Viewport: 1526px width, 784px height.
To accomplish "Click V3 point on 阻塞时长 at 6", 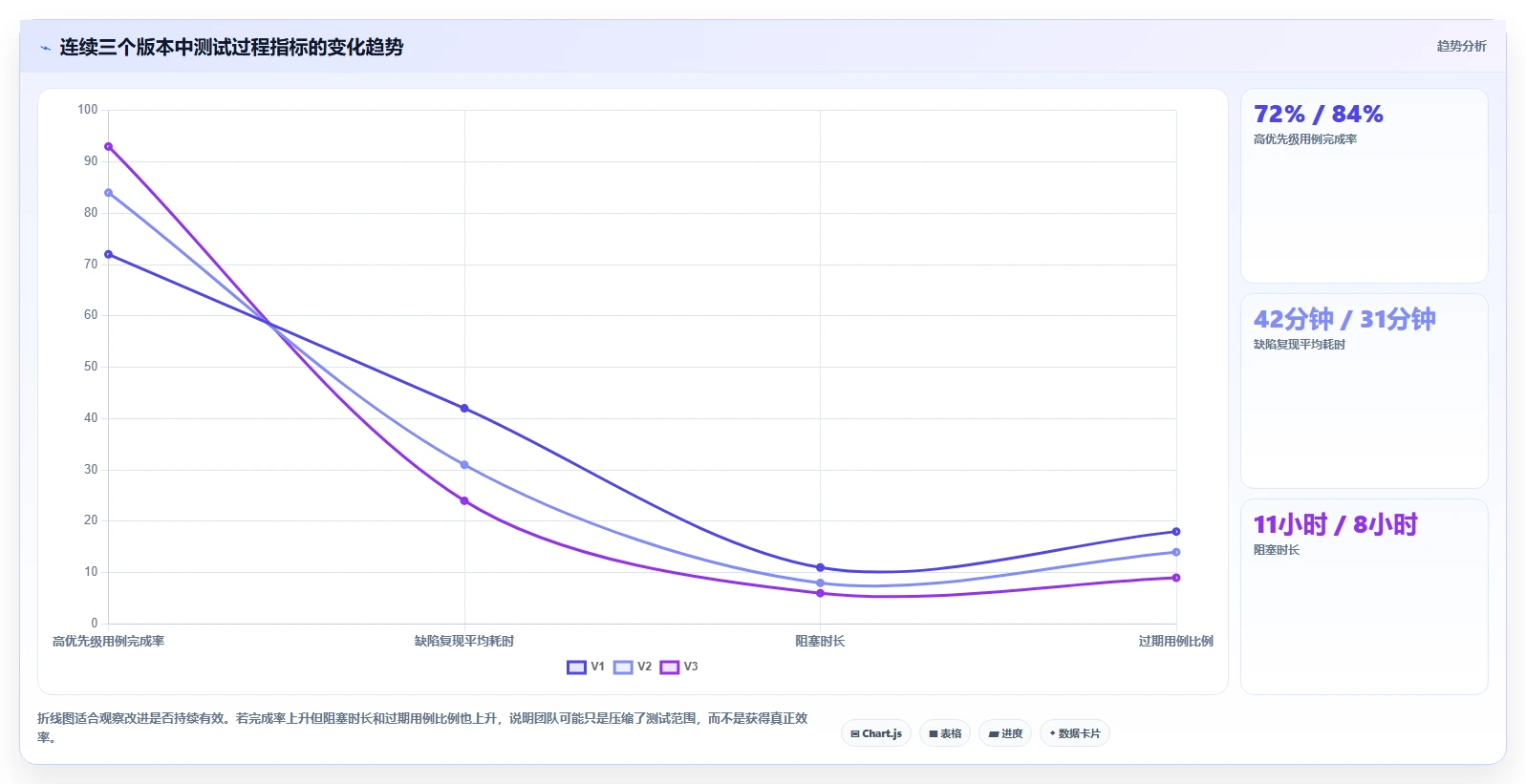I will [x=820, y=594].
